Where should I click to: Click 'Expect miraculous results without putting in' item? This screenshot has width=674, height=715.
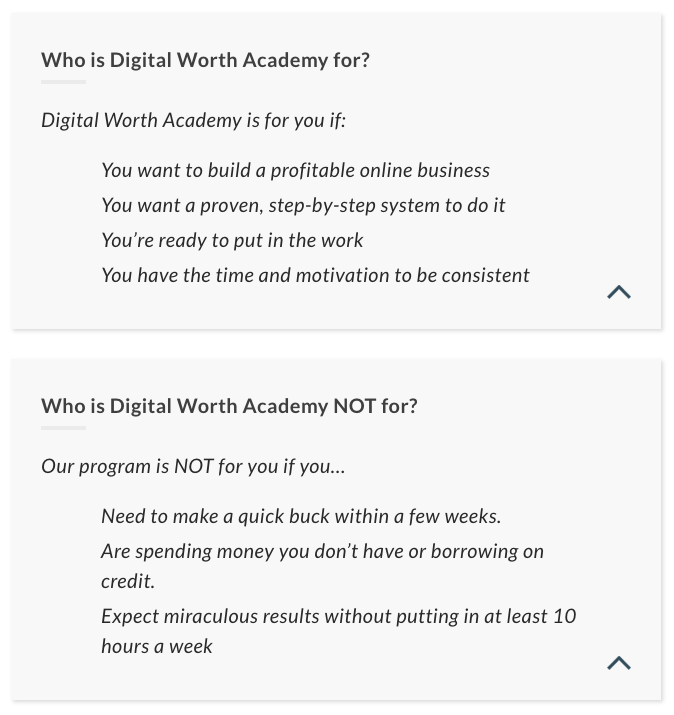click(x=338, y=631)
